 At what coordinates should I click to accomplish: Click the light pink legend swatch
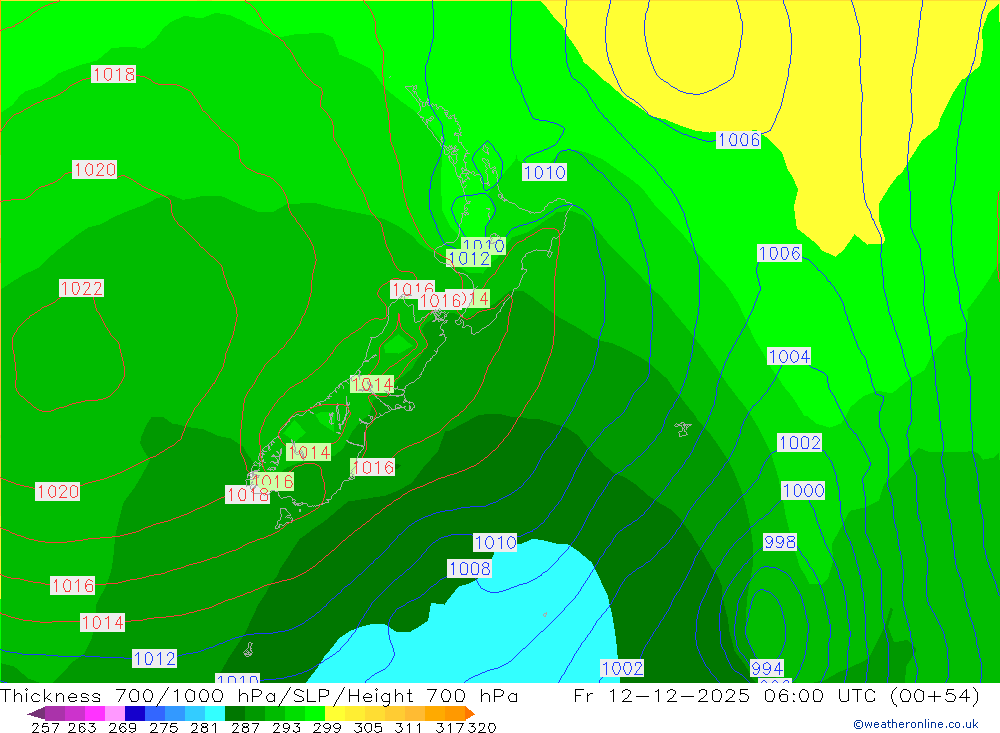coord(115,713)
